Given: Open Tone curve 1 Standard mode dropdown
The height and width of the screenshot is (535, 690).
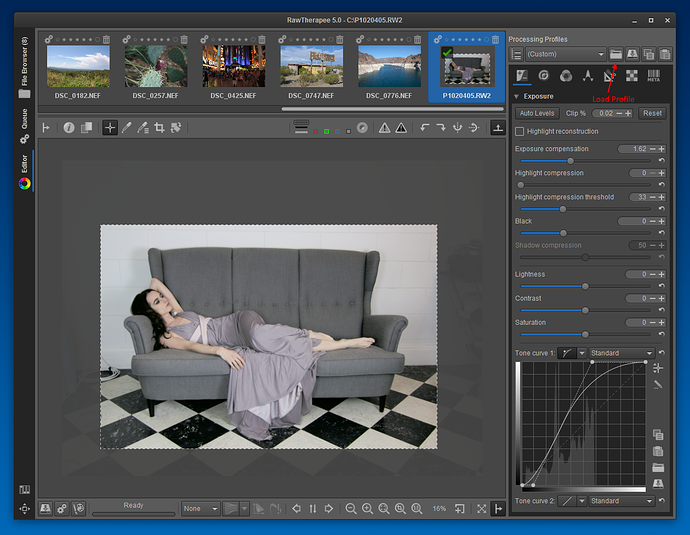Looking at the screenshot, I should click(x=621, y=353).
